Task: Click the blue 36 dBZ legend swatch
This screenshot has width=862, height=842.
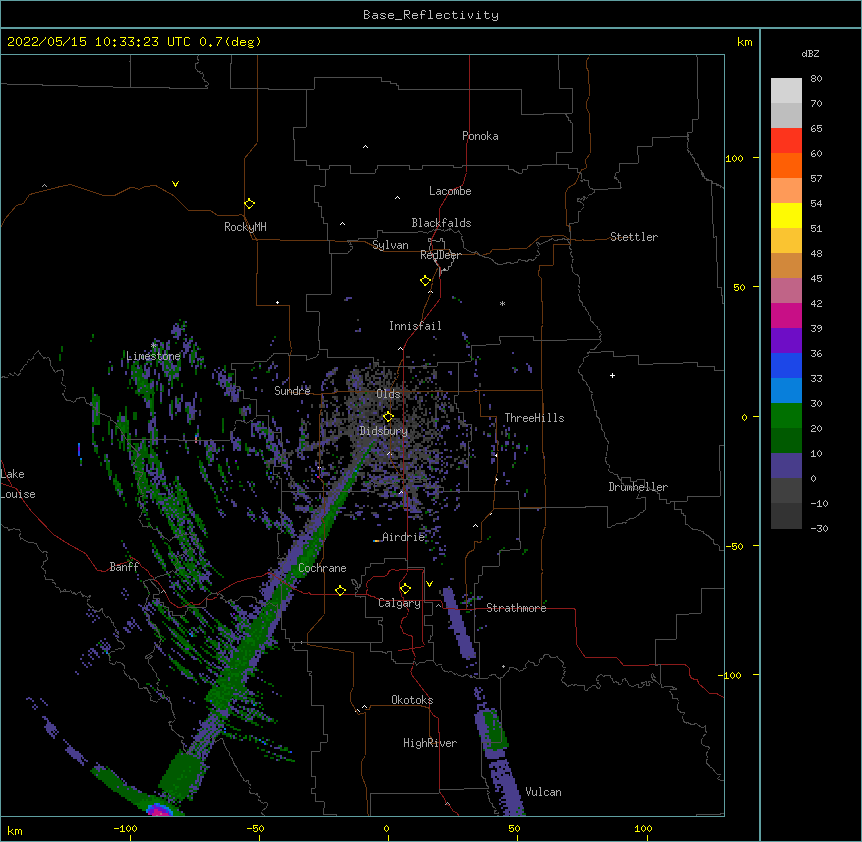Action: click(786, 365)
